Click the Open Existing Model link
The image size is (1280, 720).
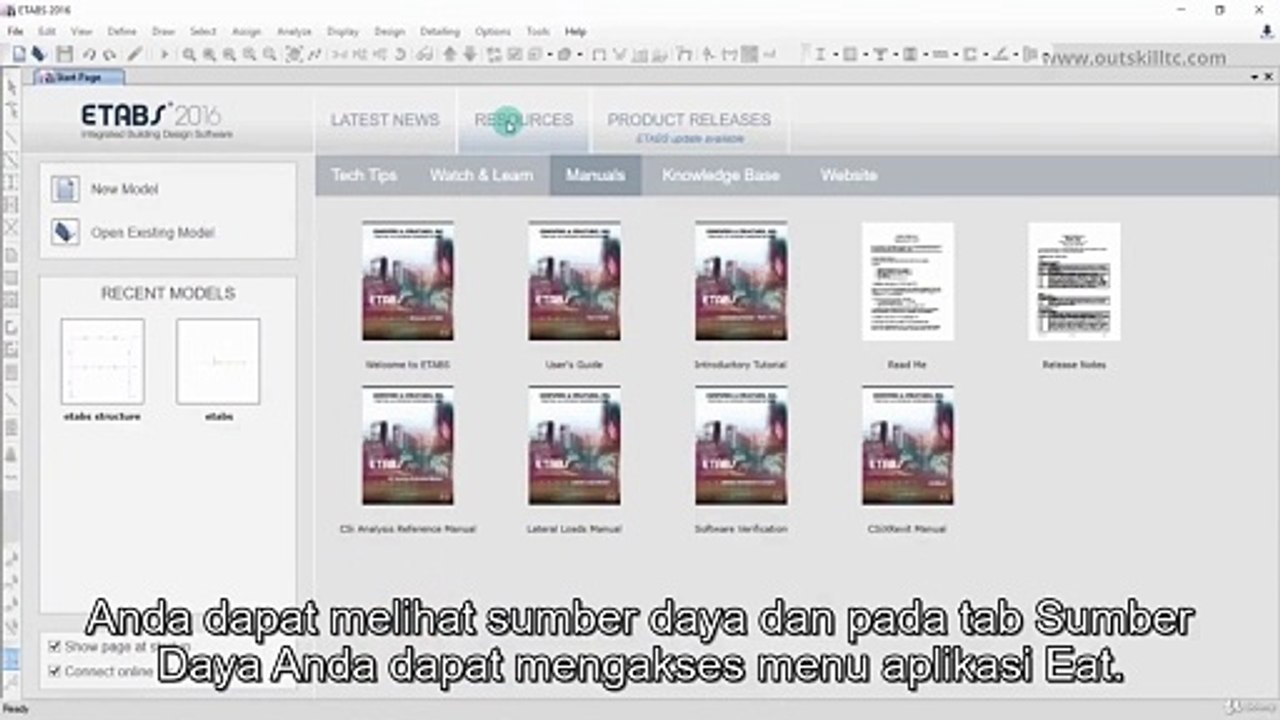(152, 232)
